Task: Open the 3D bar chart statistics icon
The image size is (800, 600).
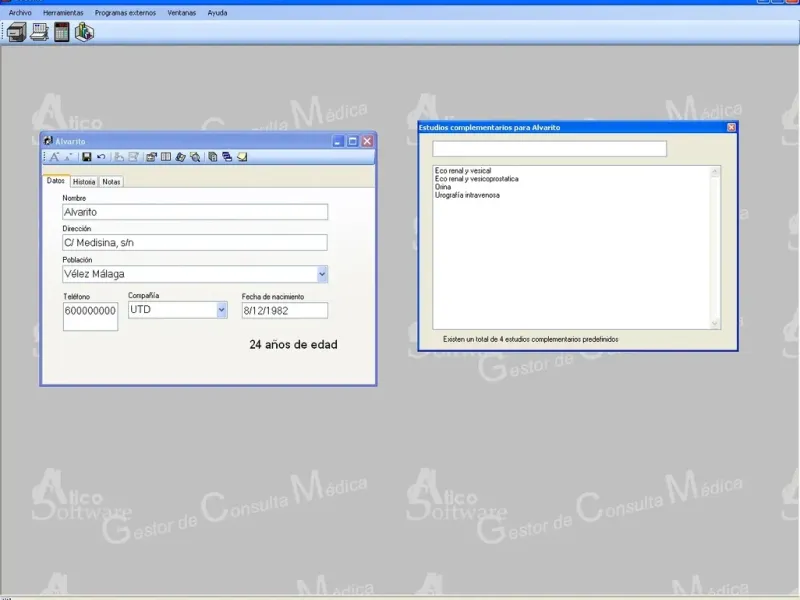Action: 84,33
